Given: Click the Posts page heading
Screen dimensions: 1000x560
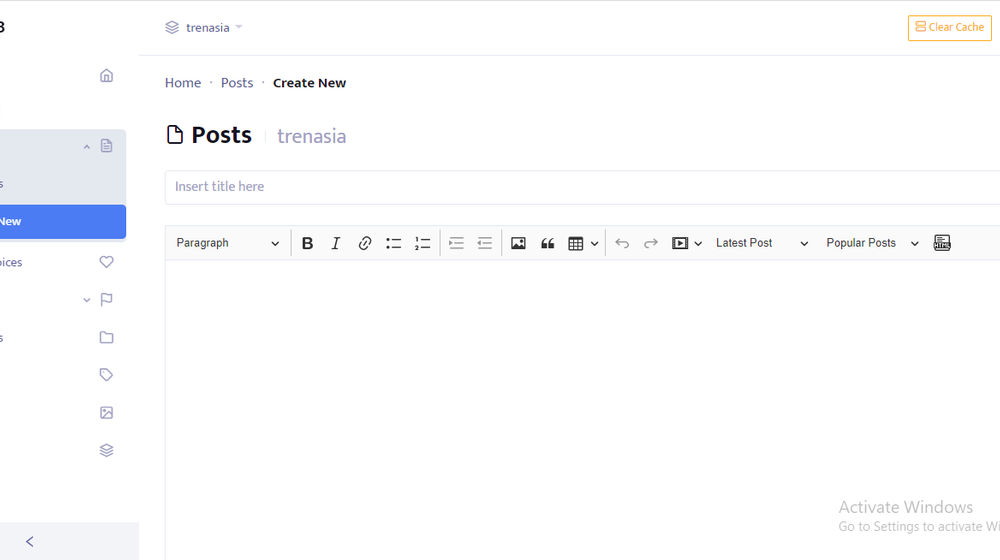Looking at the screenshot, I should (x=221, y=135).
